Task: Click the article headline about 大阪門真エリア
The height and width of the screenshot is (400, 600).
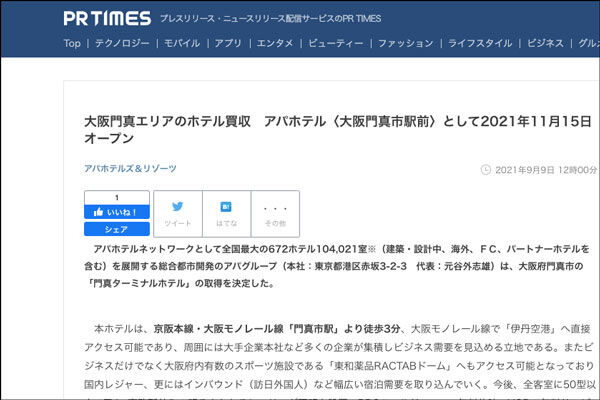Action: 338,130
